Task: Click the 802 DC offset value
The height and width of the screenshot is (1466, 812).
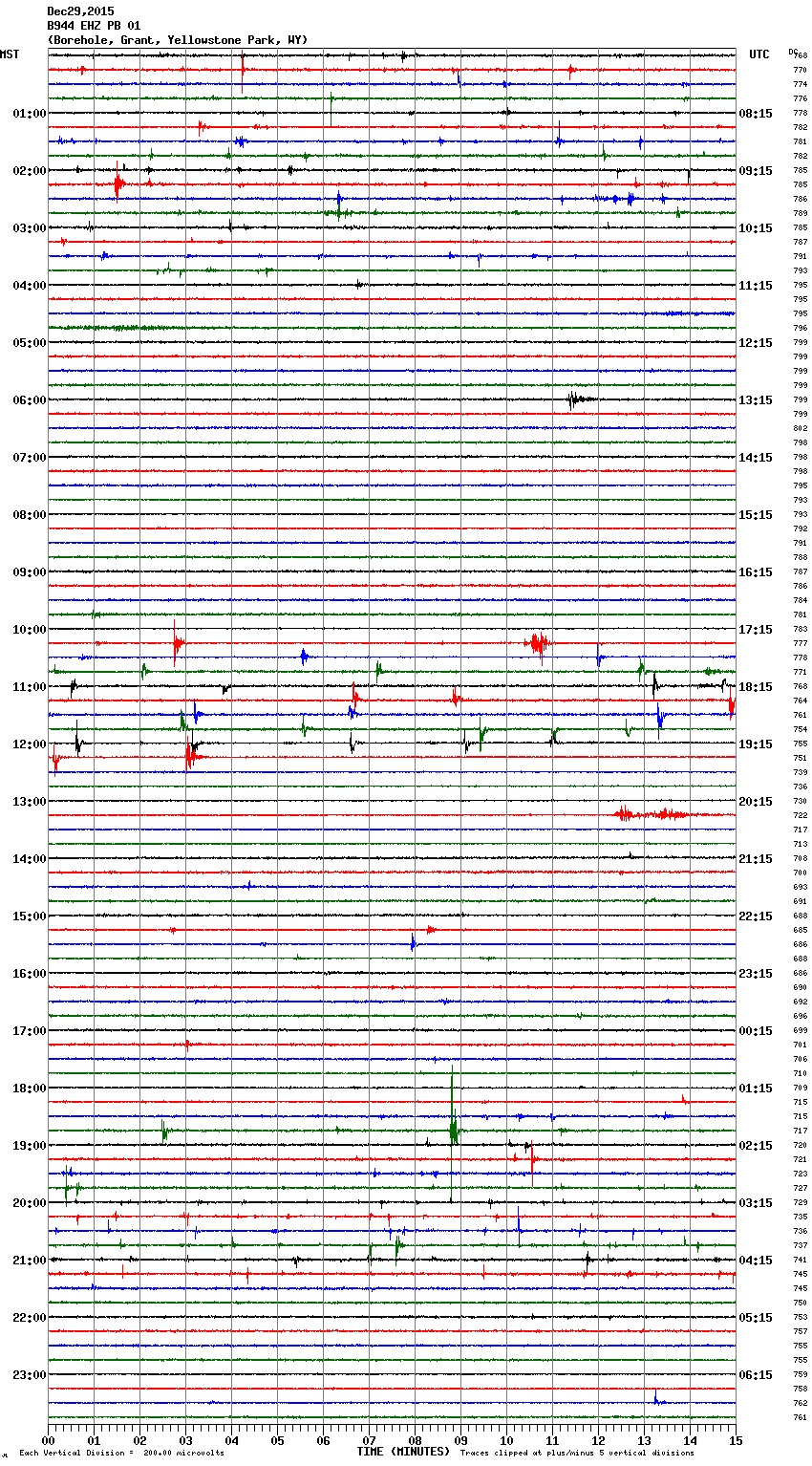Action: (800, 429)
